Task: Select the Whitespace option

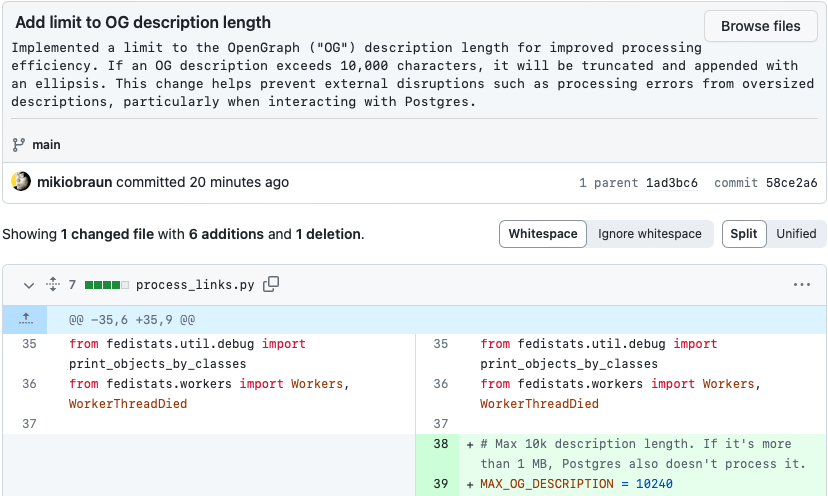Action: [x=543, y=234]
